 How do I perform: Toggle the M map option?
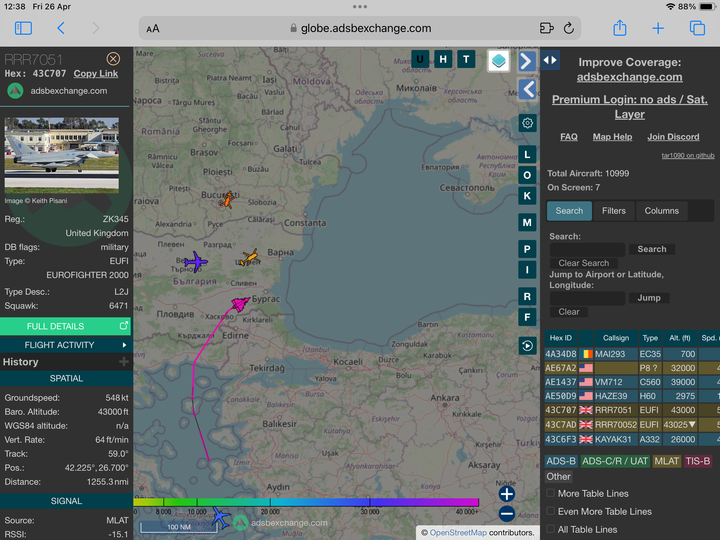(527, 223)
